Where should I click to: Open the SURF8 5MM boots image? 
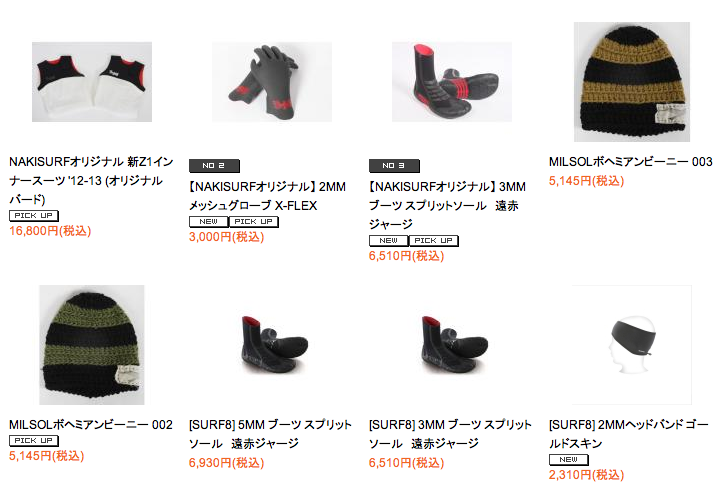[272, 345]
